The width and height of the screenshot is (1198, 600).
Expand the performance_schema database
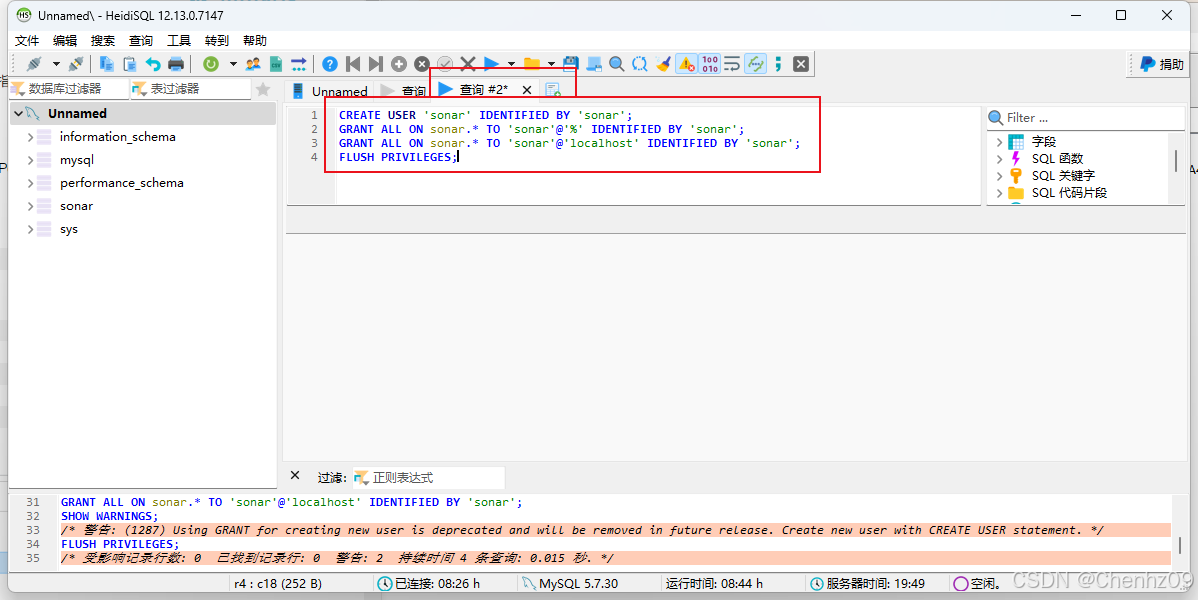(x=31, y=183)
